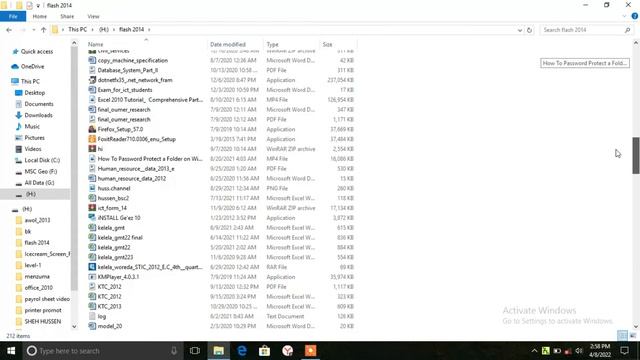
Task: Switch to large icons view layout
Action: tap(633, 336)
